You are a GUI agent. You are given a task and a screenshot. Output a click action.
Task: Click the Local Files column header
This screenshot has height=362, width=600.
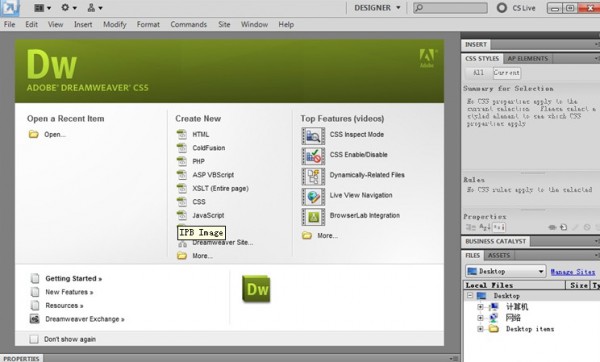pos(514,285)
